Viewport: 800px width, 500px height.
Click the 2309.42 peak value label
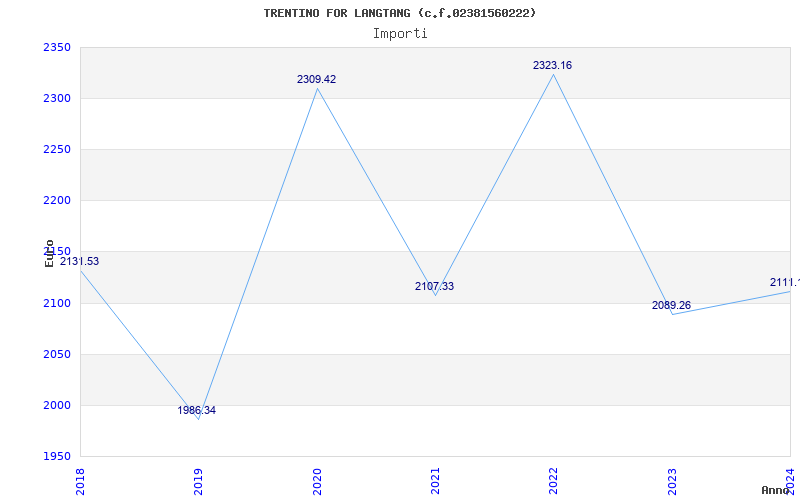[316, 80]
